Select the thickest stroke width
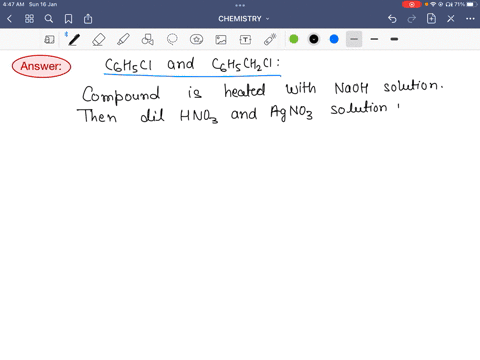 [394, 39]
